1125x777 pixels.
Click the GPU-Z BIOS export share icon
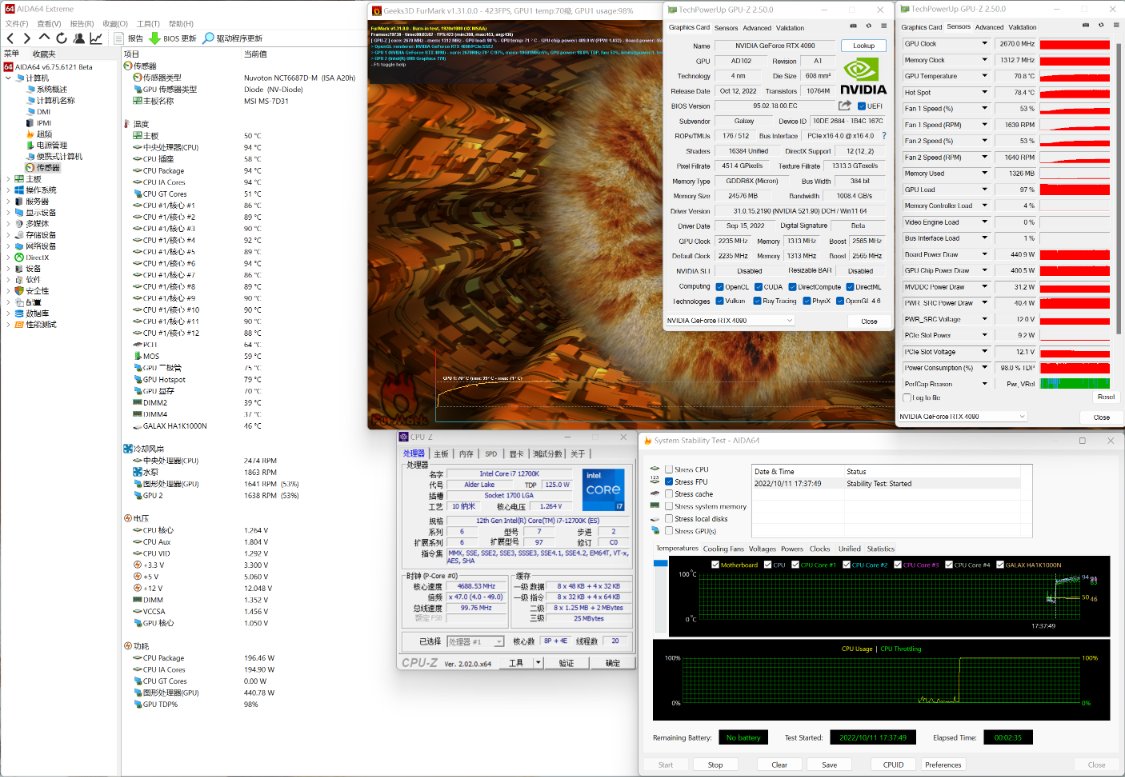[x=845, y=106]
